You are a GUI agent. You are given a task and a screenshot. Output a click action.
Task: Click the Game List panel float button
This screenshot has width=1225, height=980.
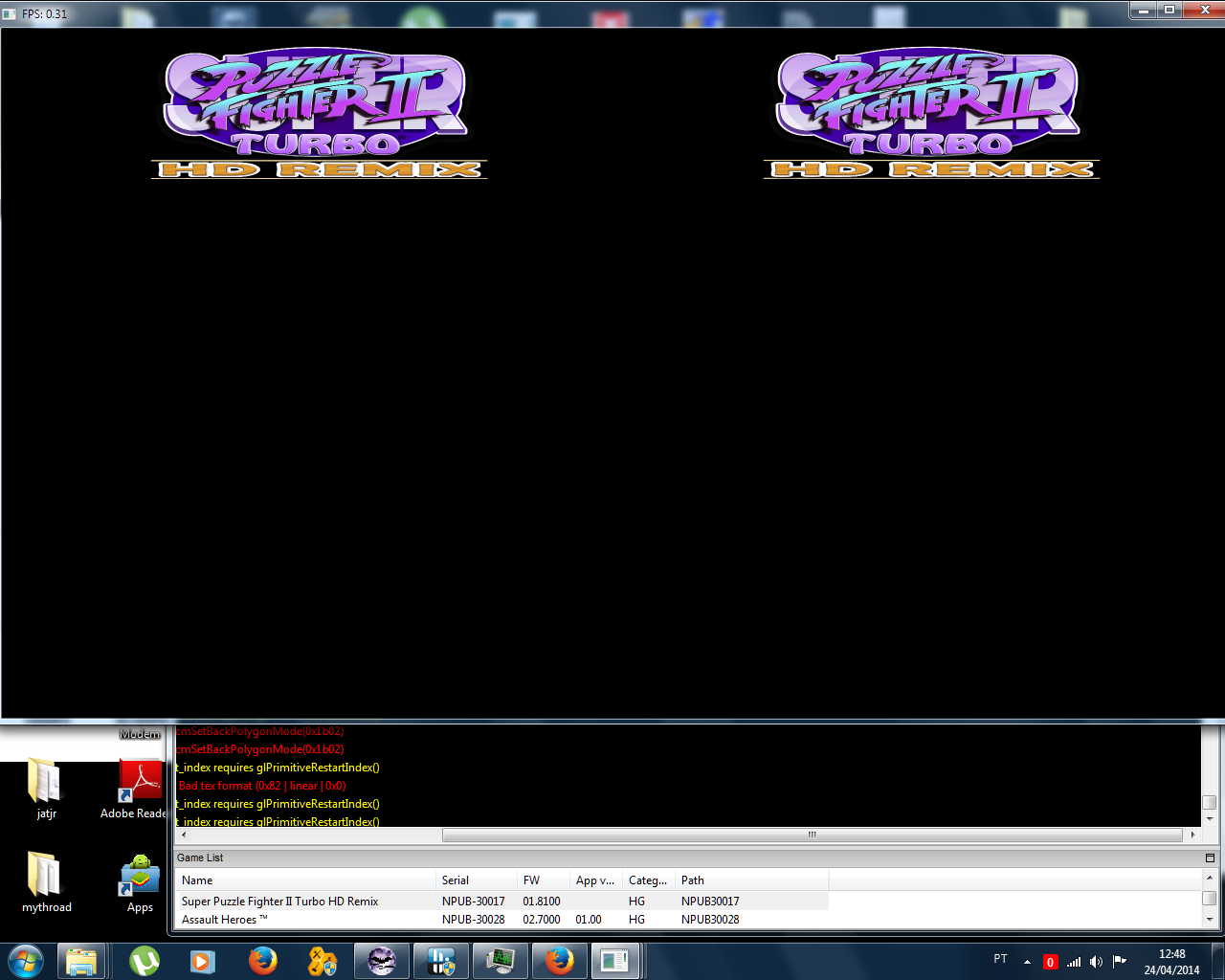1210,858
